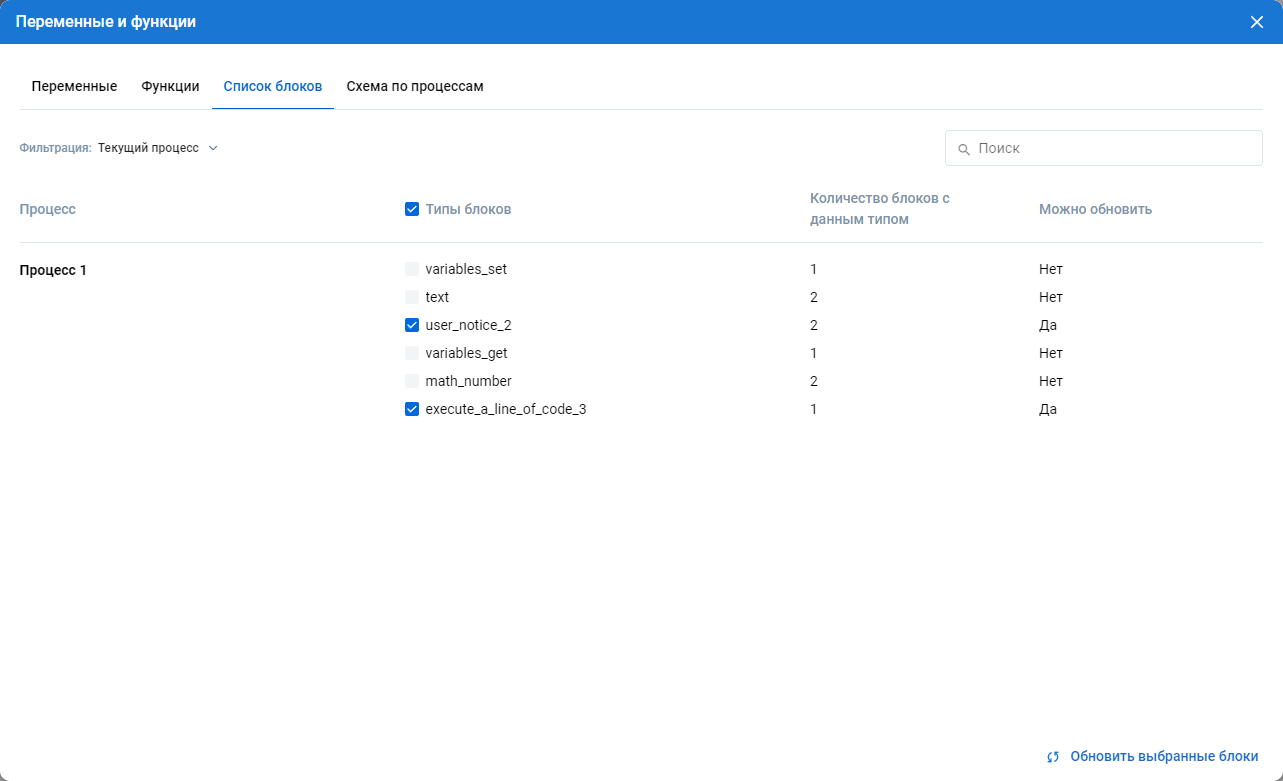
Task: Toggle the Типы блоков header checkbox
Action: point(412,209)
